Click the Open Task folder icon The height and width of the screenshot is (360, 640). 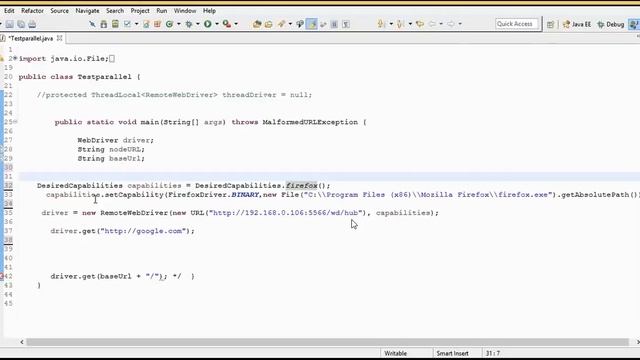(x=269, y=24)
